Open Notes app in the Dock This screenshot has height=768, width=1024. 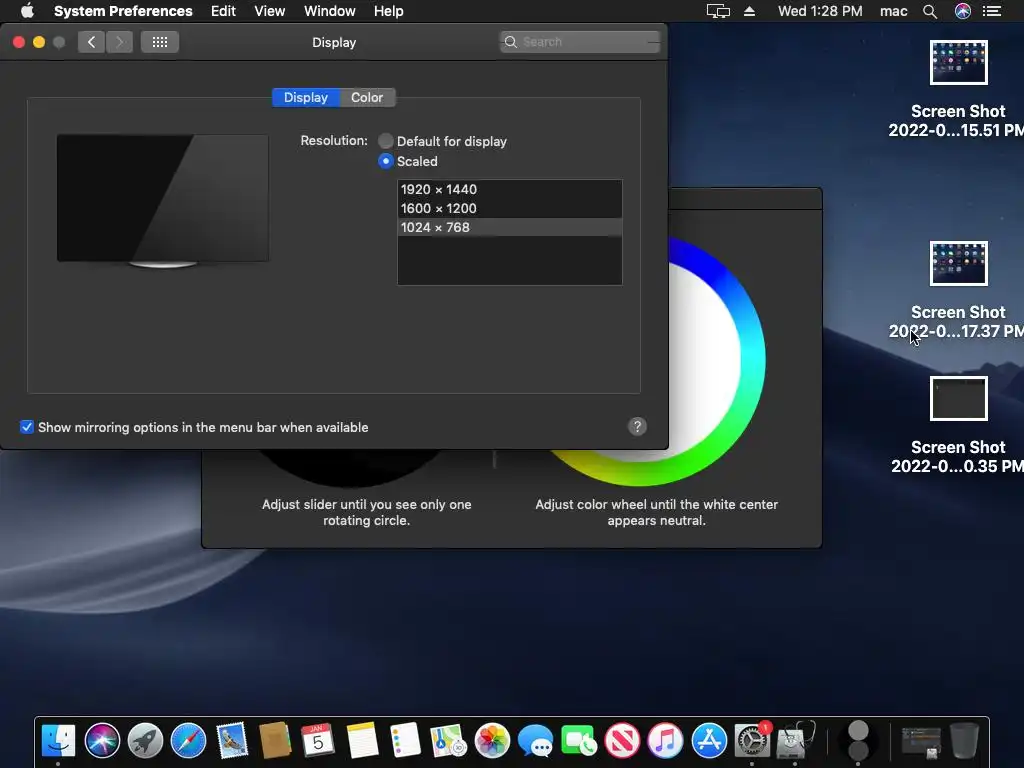tap(362, 741)
